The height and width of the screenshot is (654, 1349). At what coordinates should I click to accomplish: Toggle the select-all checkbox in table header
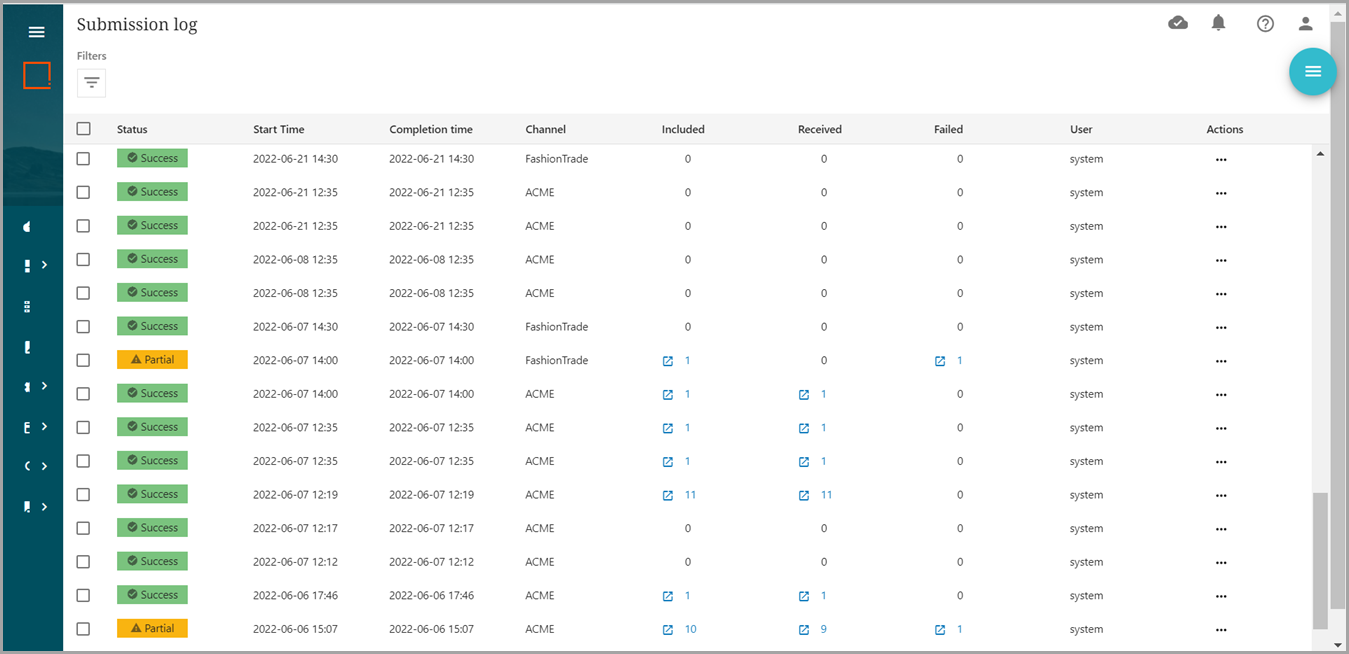tap(84, 129)
